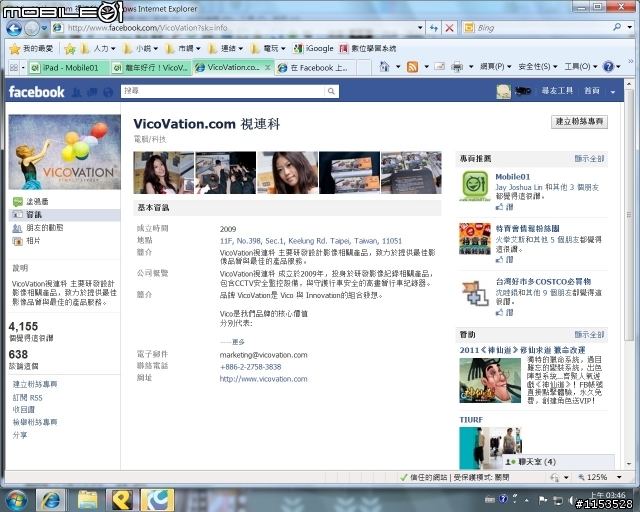
Task: Click the IE forward navigation arrow
Action: click(x=31, y=28)
